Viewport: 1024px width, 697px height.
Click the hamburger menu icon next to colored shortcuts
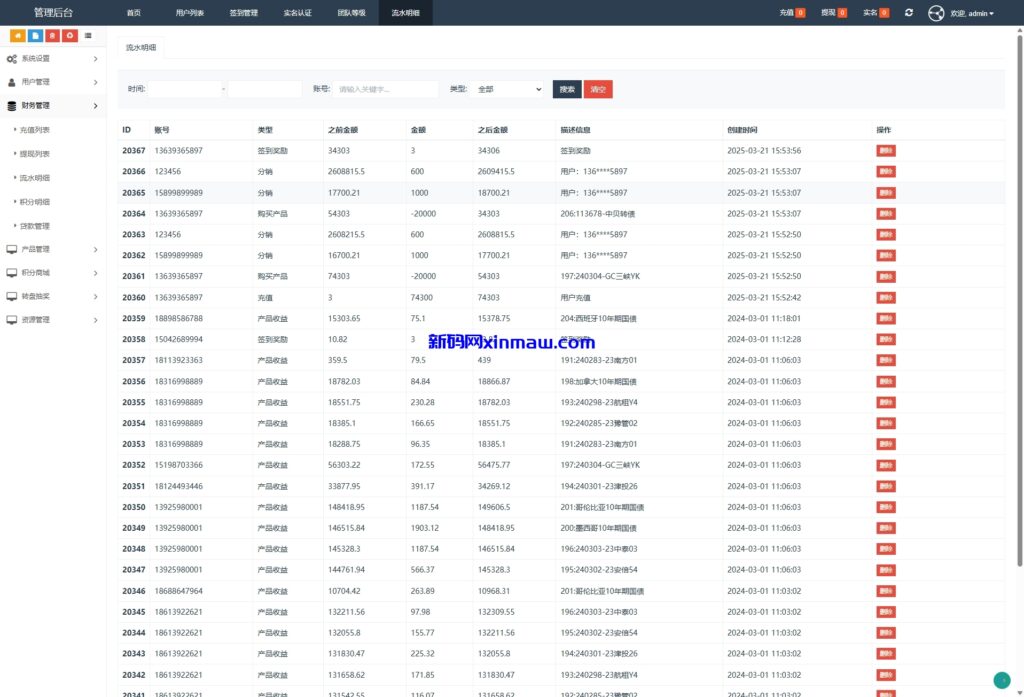coord(87,35)
